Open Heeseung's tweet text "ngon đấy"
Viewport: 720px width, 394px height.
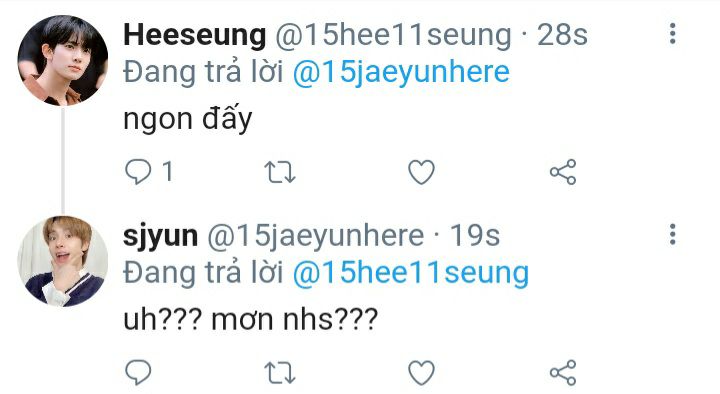tap(188, 118)
